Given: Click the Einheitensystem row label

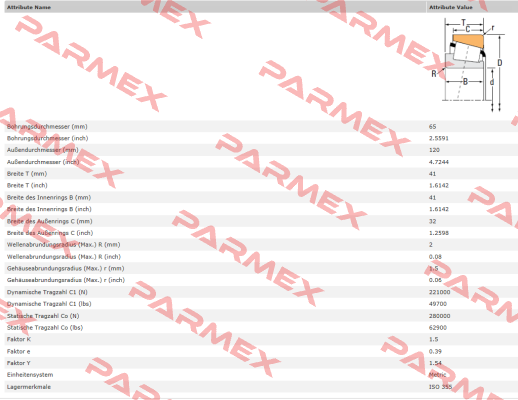Looking at the screenshot, I should pyautogui.click(x=30, y=375).
